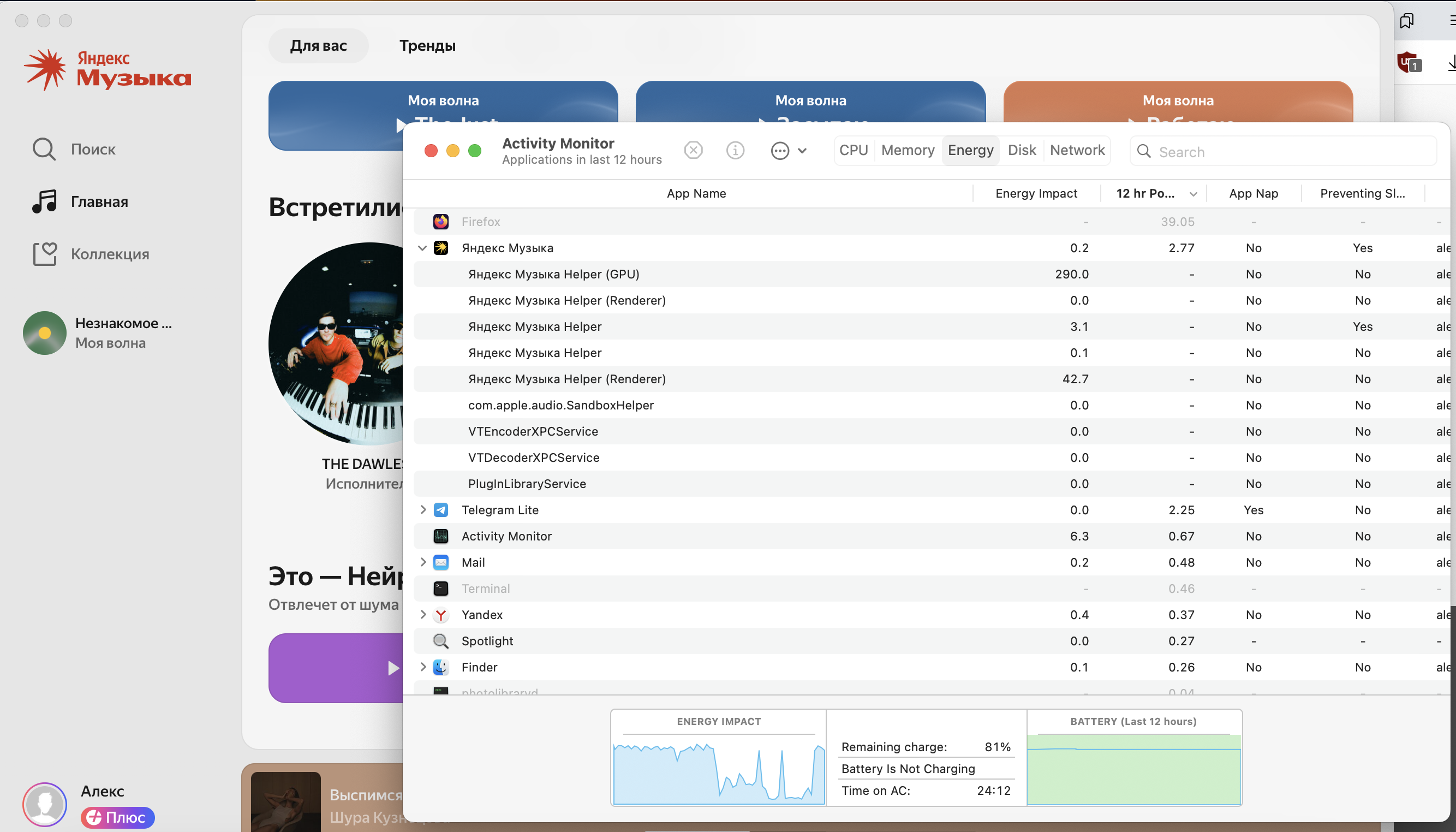Sort by the Energy Impact column header
The width and height of the screenshot is (1456, 832).
tap(1036, 194)
